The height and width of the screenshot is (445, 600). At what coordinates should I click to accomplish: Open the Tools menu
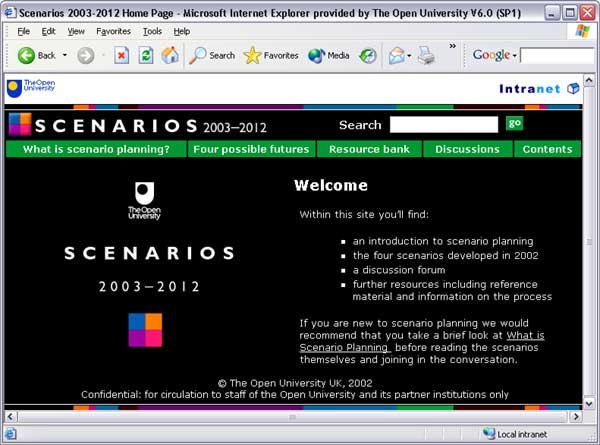coord(152,31)
